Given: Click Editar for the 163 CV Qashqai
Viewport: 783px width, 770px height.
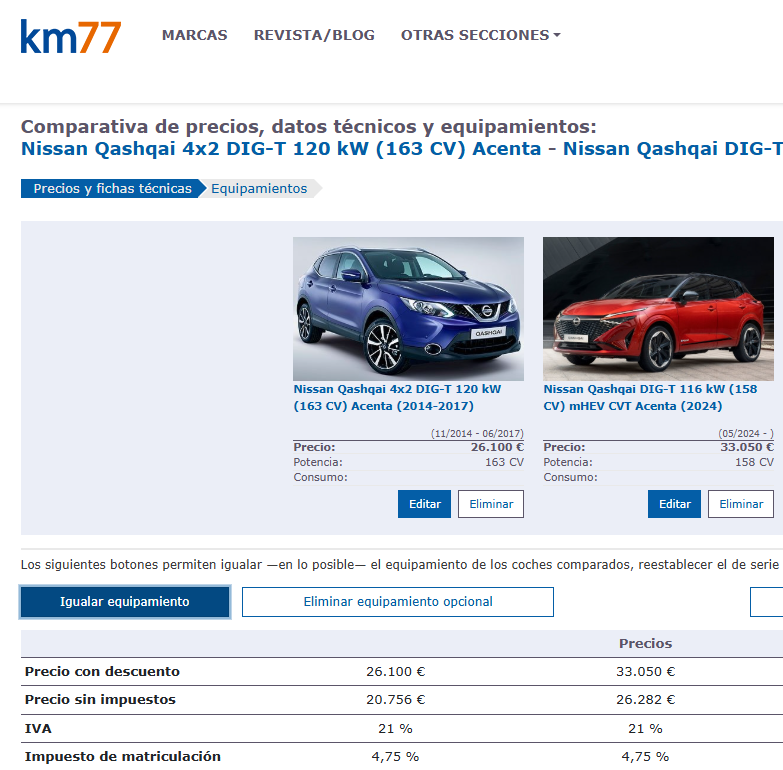Looking at the screenshot, I should click(x=424, y=504).
